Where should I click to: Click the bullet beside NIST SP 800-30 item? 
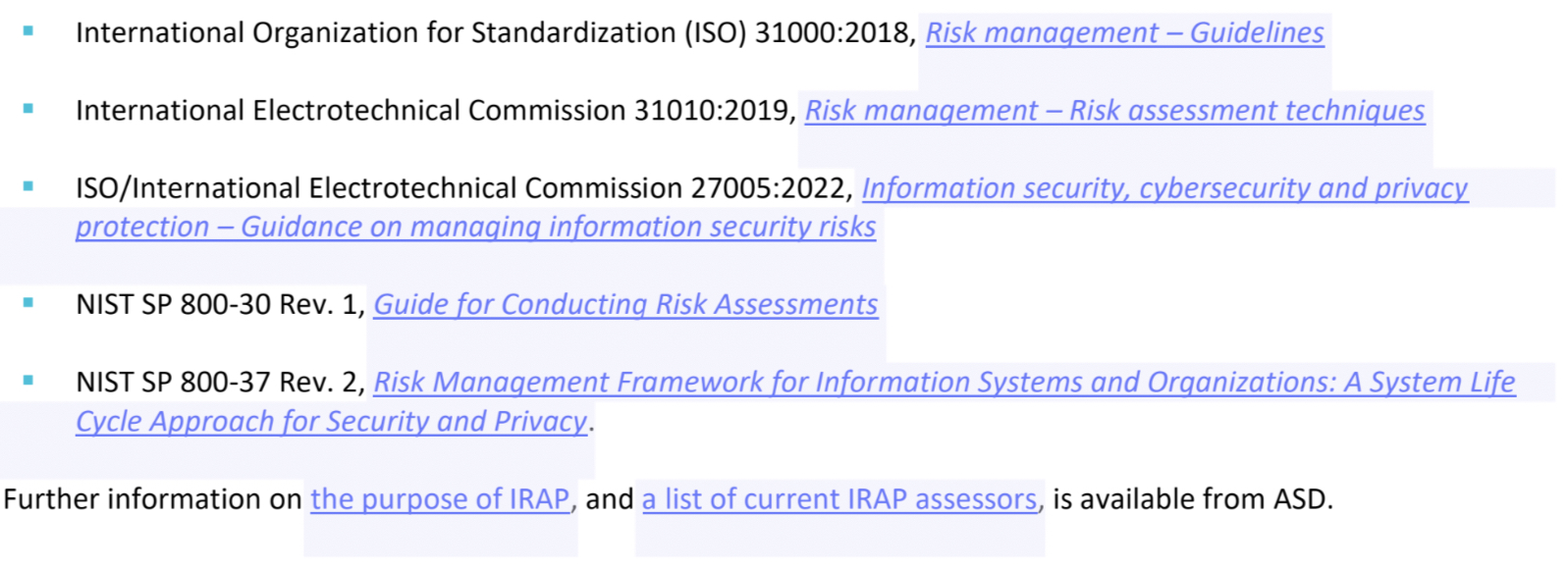(28, 303)
